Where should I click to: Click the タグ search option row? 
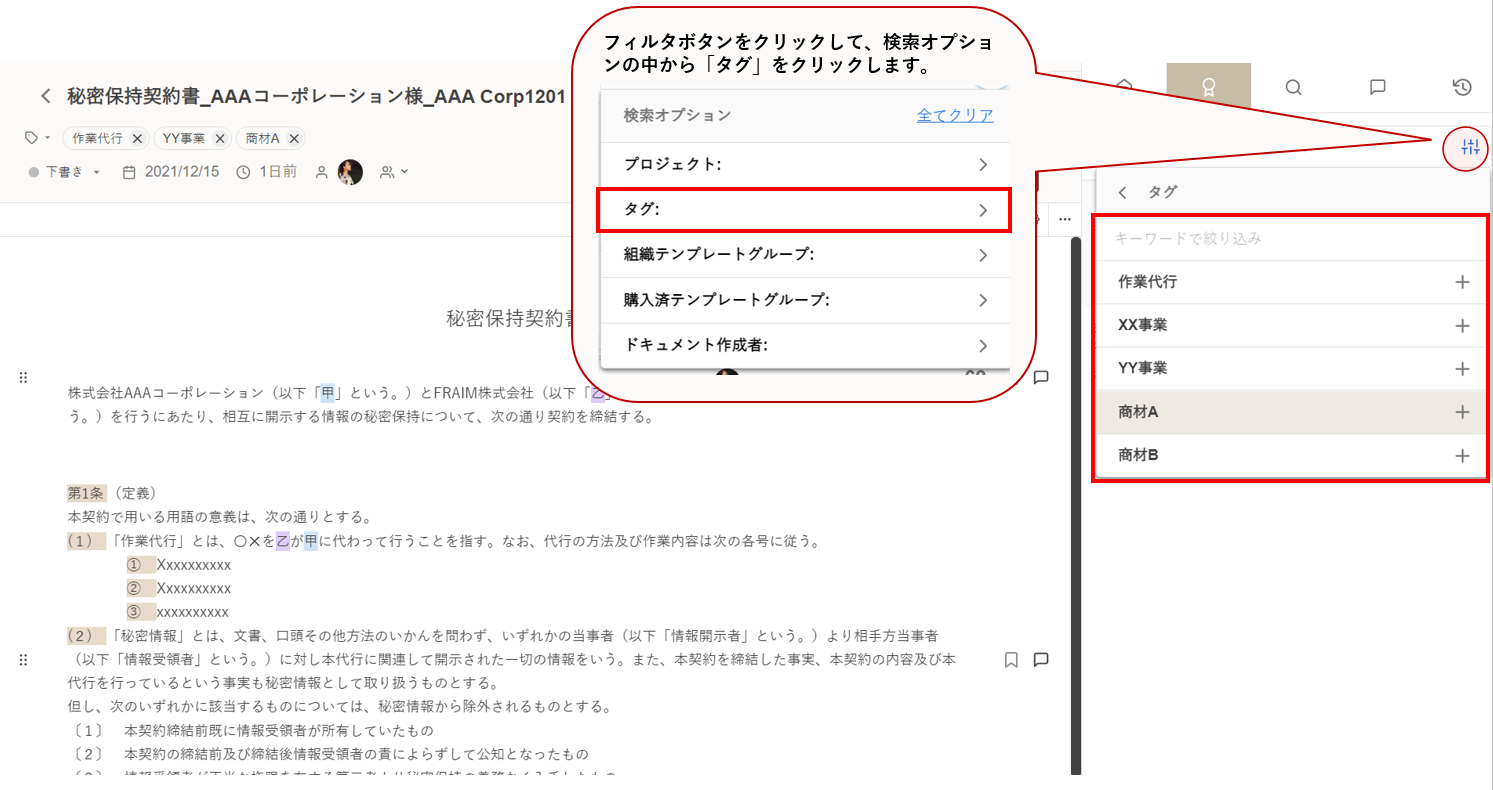[x=804, y=210]
